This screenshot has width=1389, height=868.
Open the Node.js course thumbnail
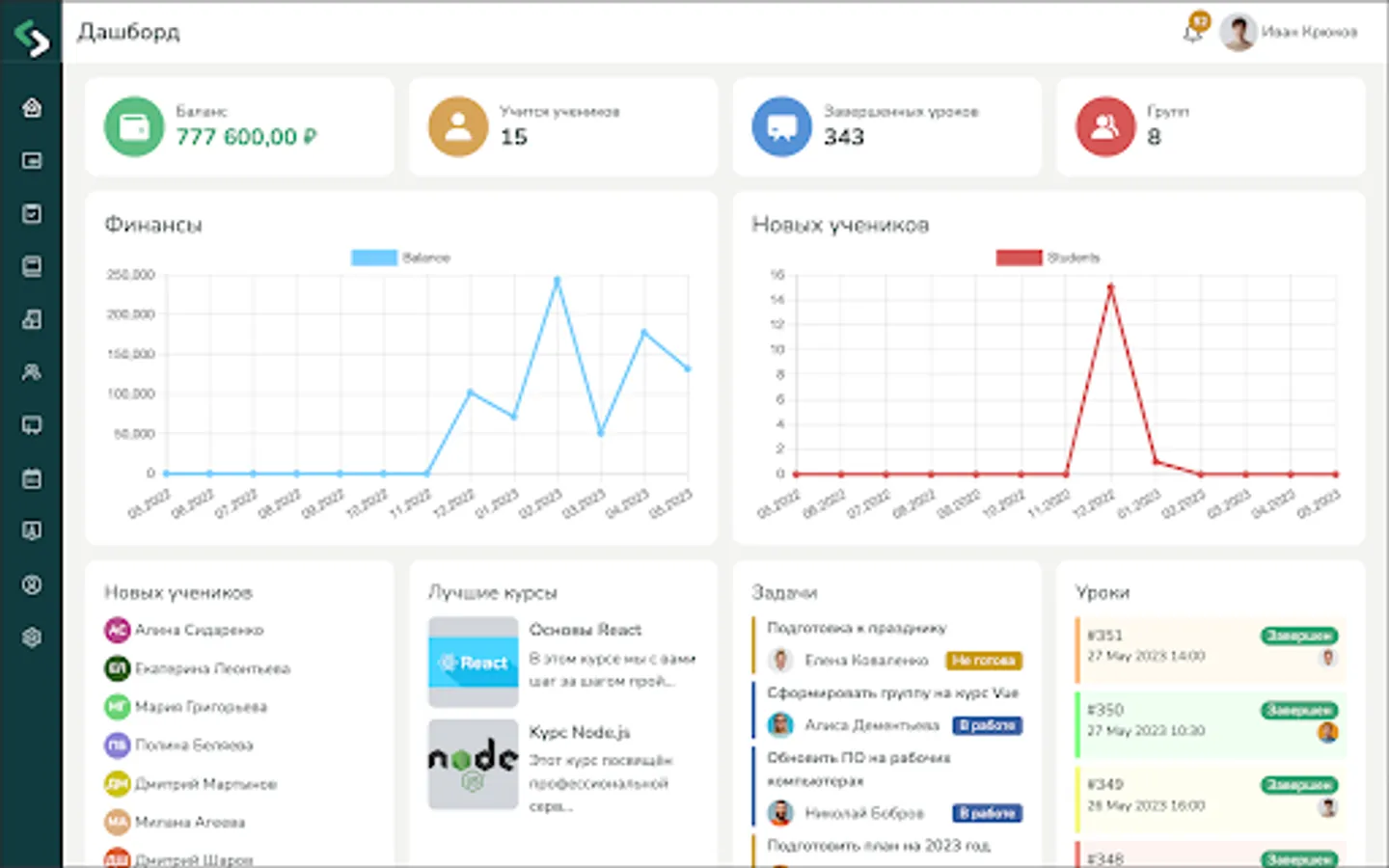(473, 764)
